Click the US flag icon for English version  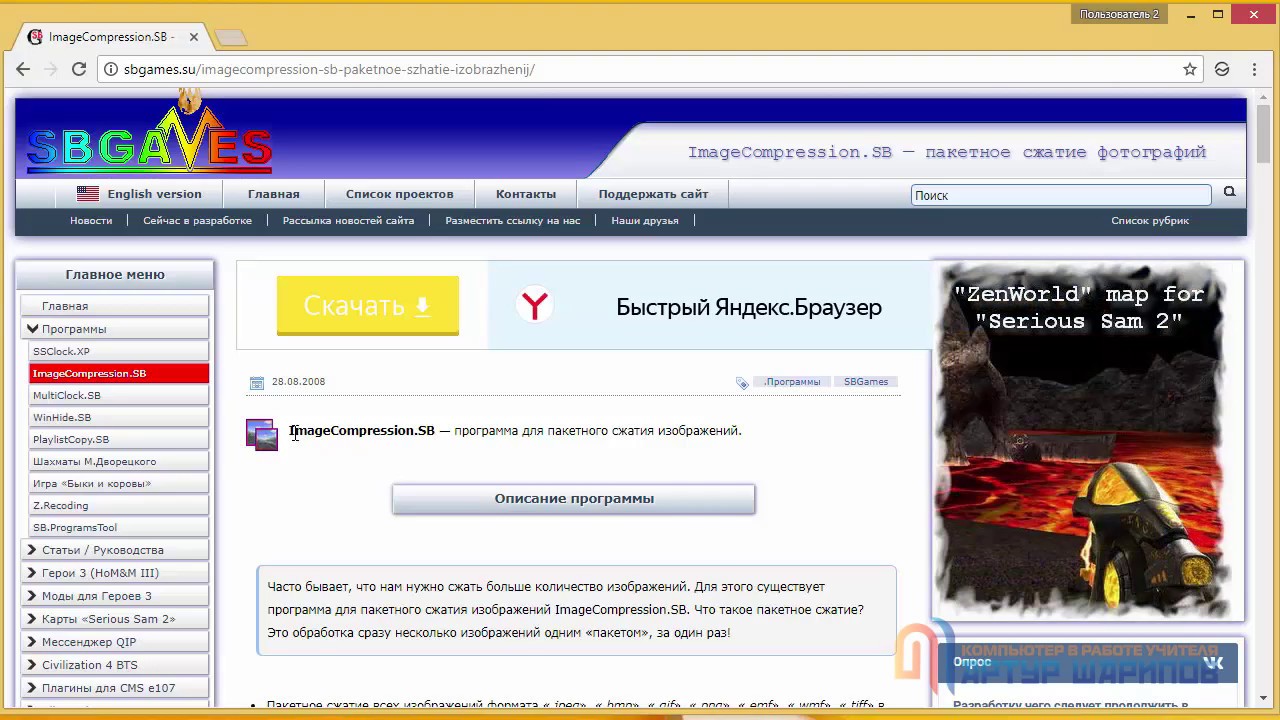pyautogui.click(x=88, y=194)
